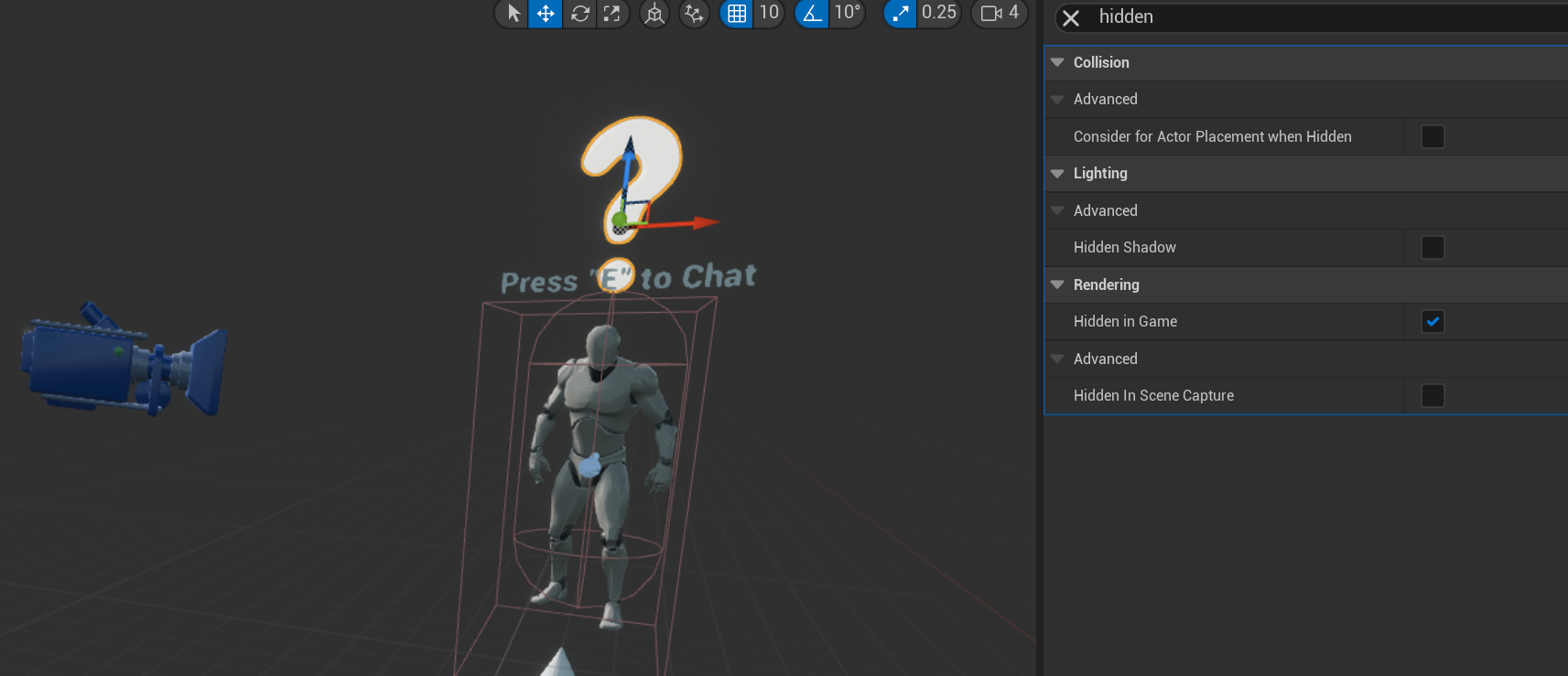This screenshot has width=1568, height=676.
Task: Click the surface snapping icon
Action: pyautogui.click(x=694, y=14)
